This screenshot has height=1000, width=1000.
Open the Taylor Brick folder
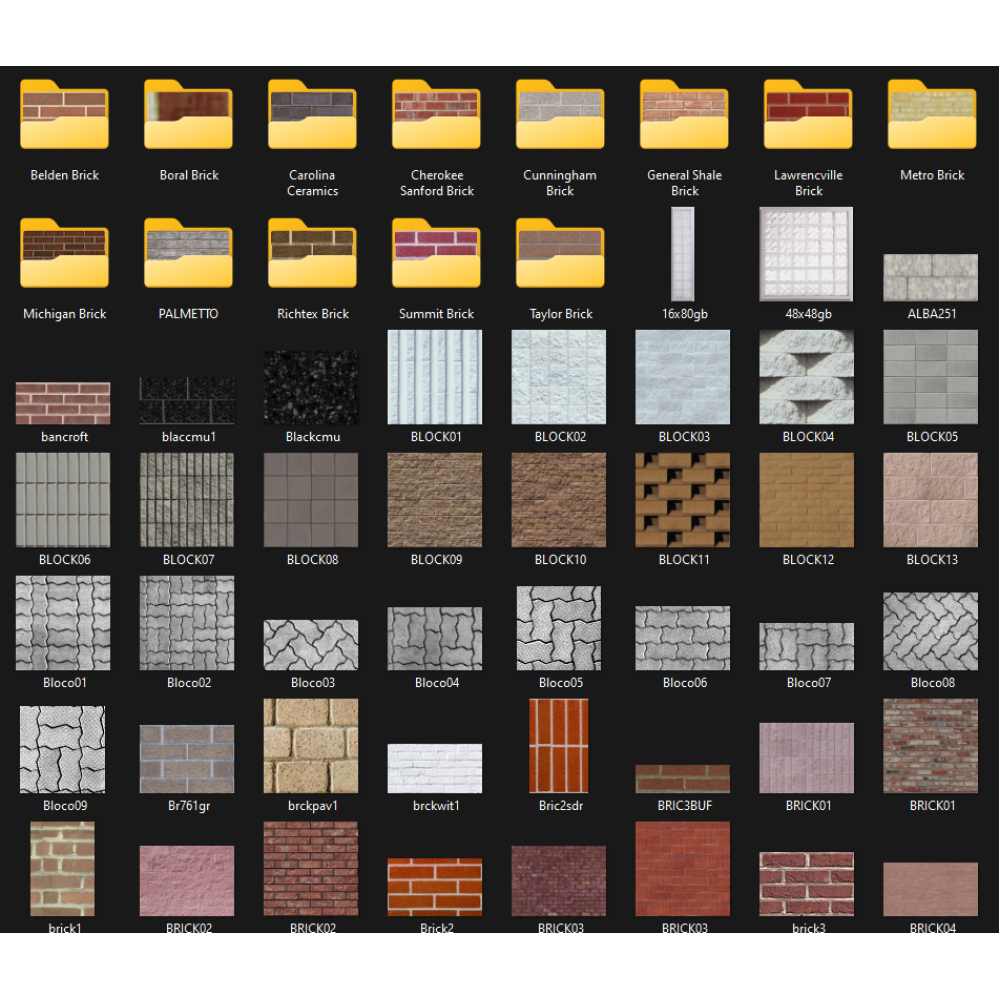(560, 253)
